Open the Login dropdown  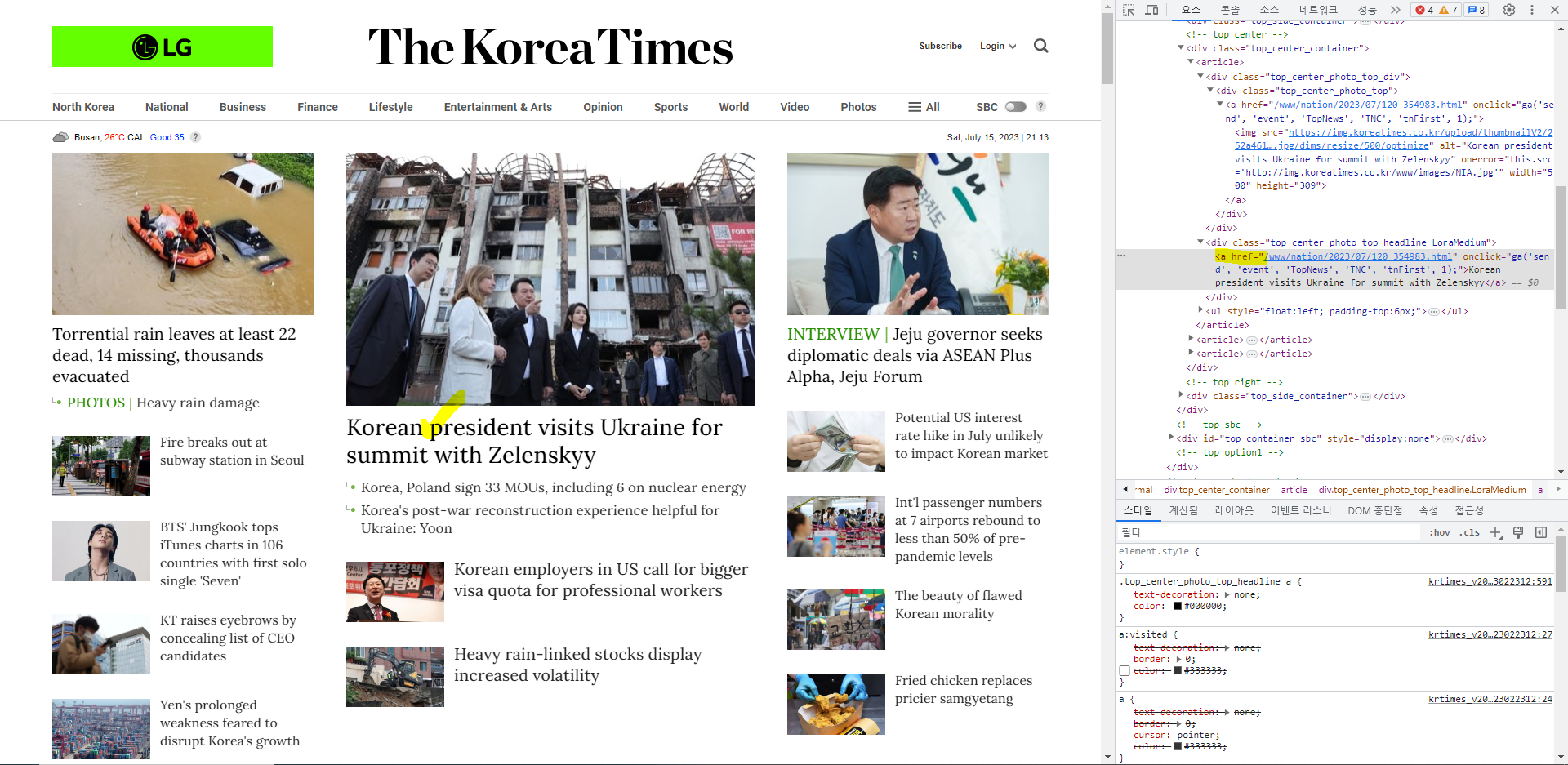tap(998, 46)
